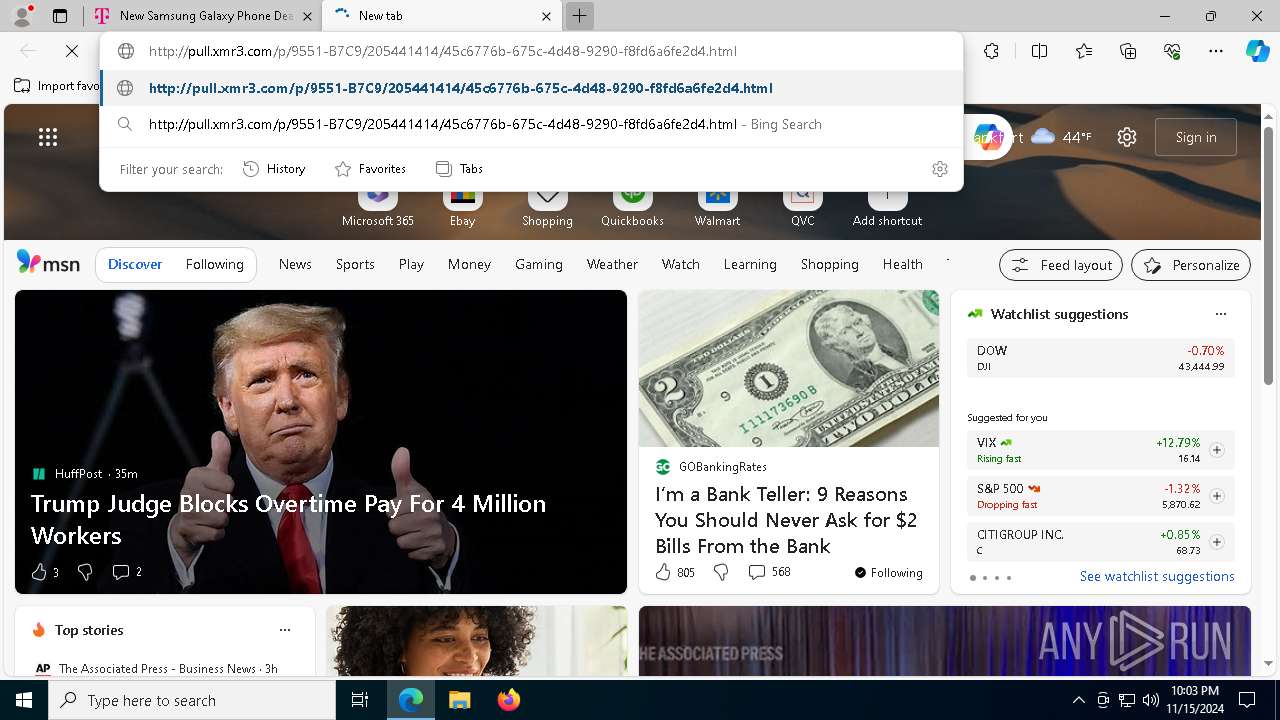Select the highlighted xmr3.com URL suggestion
Screen dimensions: 1280x720
pyautogui.click(x=531, y=88)
